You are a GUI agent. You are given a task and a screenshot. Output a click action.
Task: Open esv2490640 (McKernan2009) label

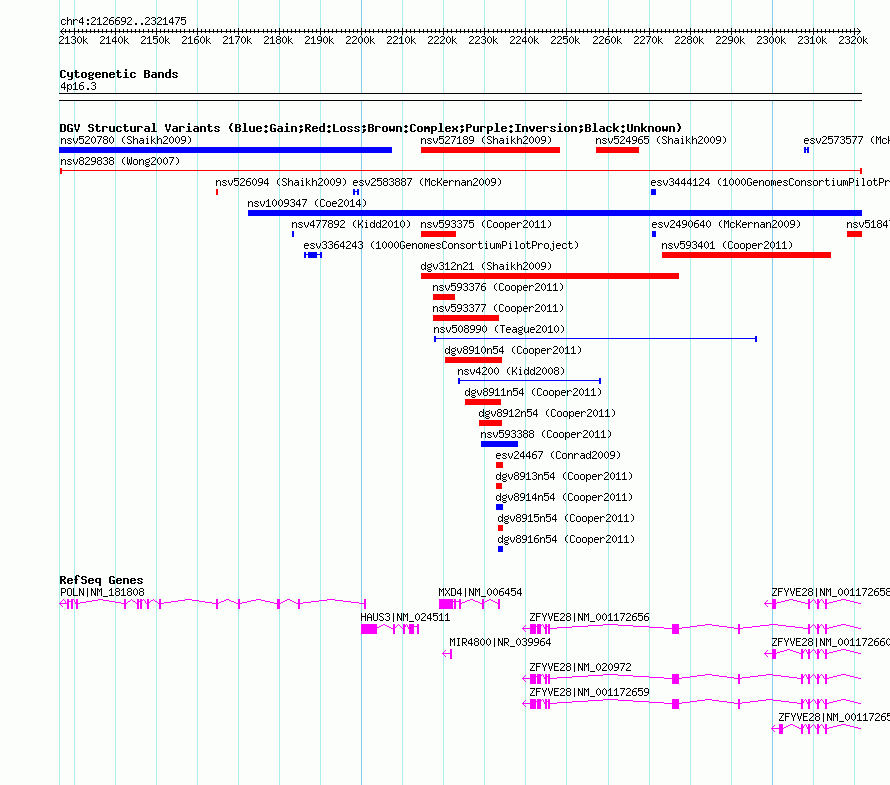pos(726,224)
